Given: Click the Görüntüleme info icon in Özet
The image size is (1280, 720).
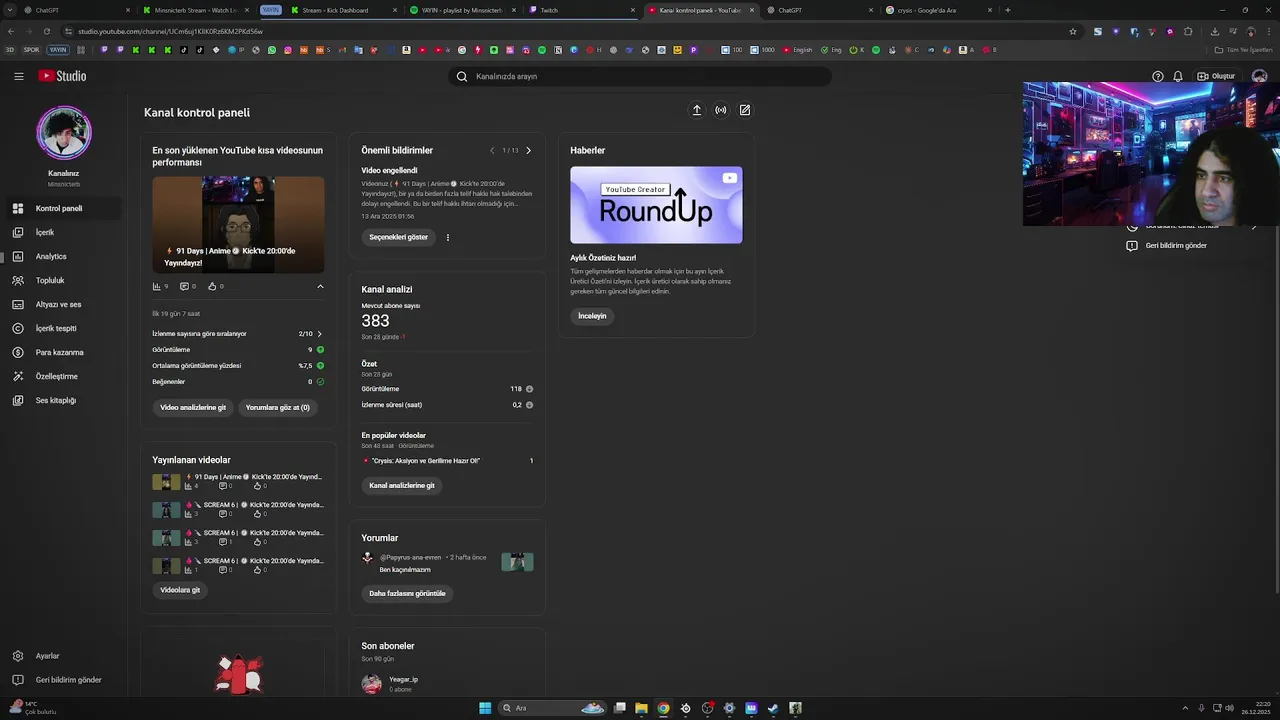Looking at the screenshot, I should 529,389.
